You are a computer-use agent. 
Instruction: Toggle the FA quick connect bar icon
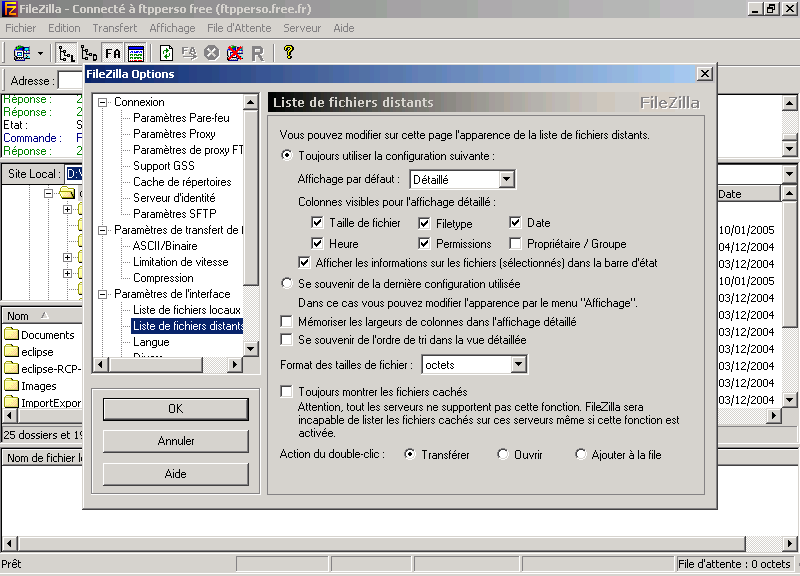coord(113,53)
